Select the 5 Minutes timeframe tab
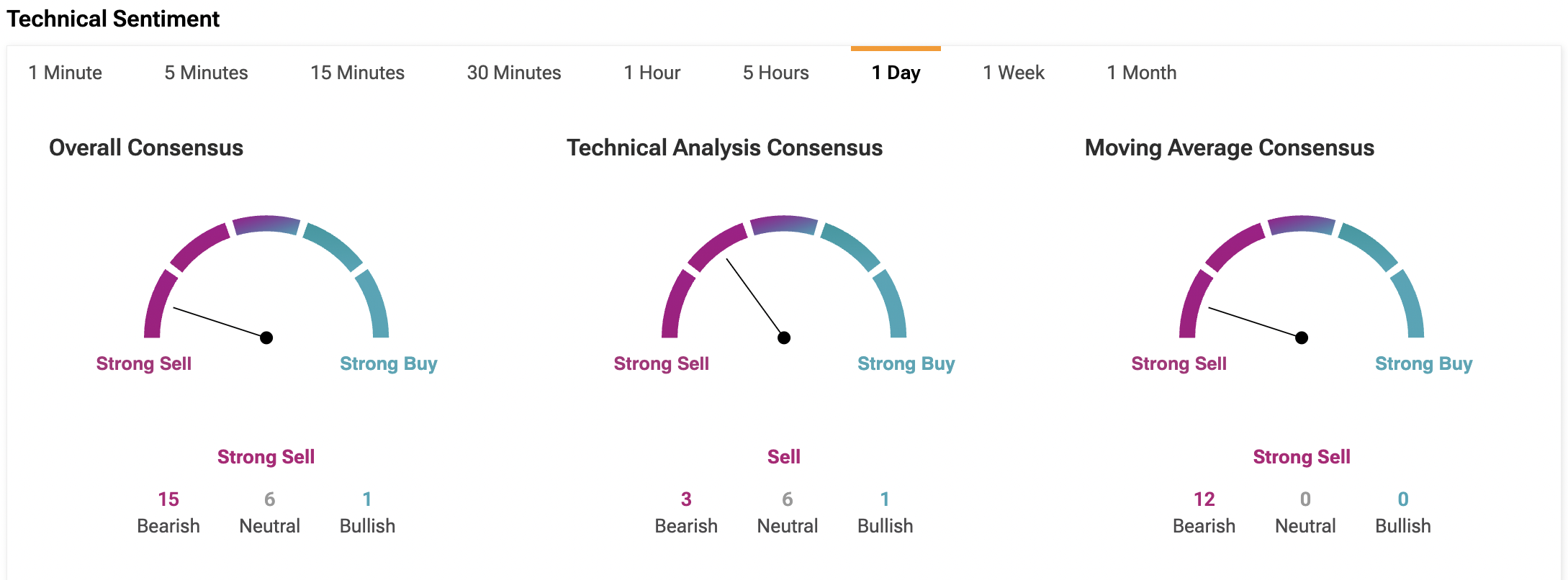Viewport: 1568px width, 580px height. 206,73
